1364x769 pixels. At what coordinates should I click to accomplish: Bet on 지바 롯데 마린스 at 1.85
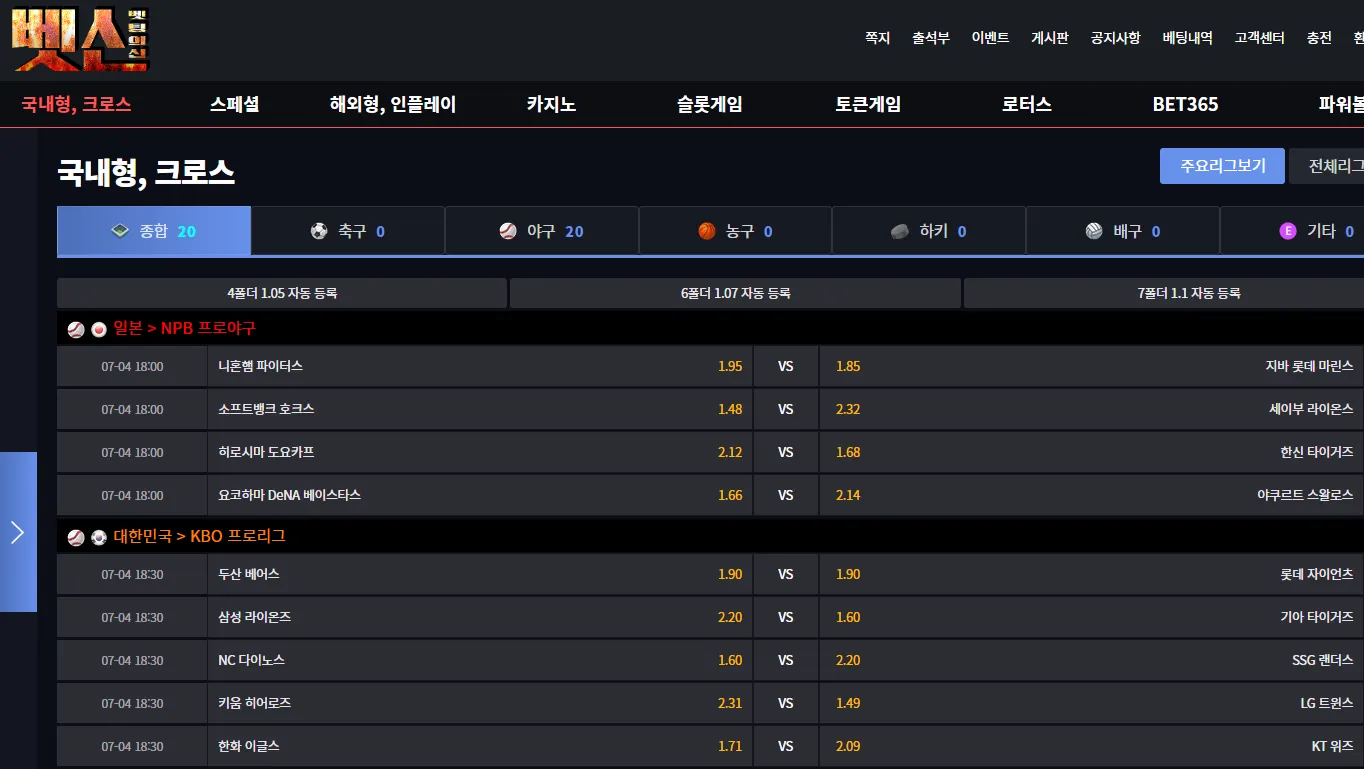(1090, 366)
